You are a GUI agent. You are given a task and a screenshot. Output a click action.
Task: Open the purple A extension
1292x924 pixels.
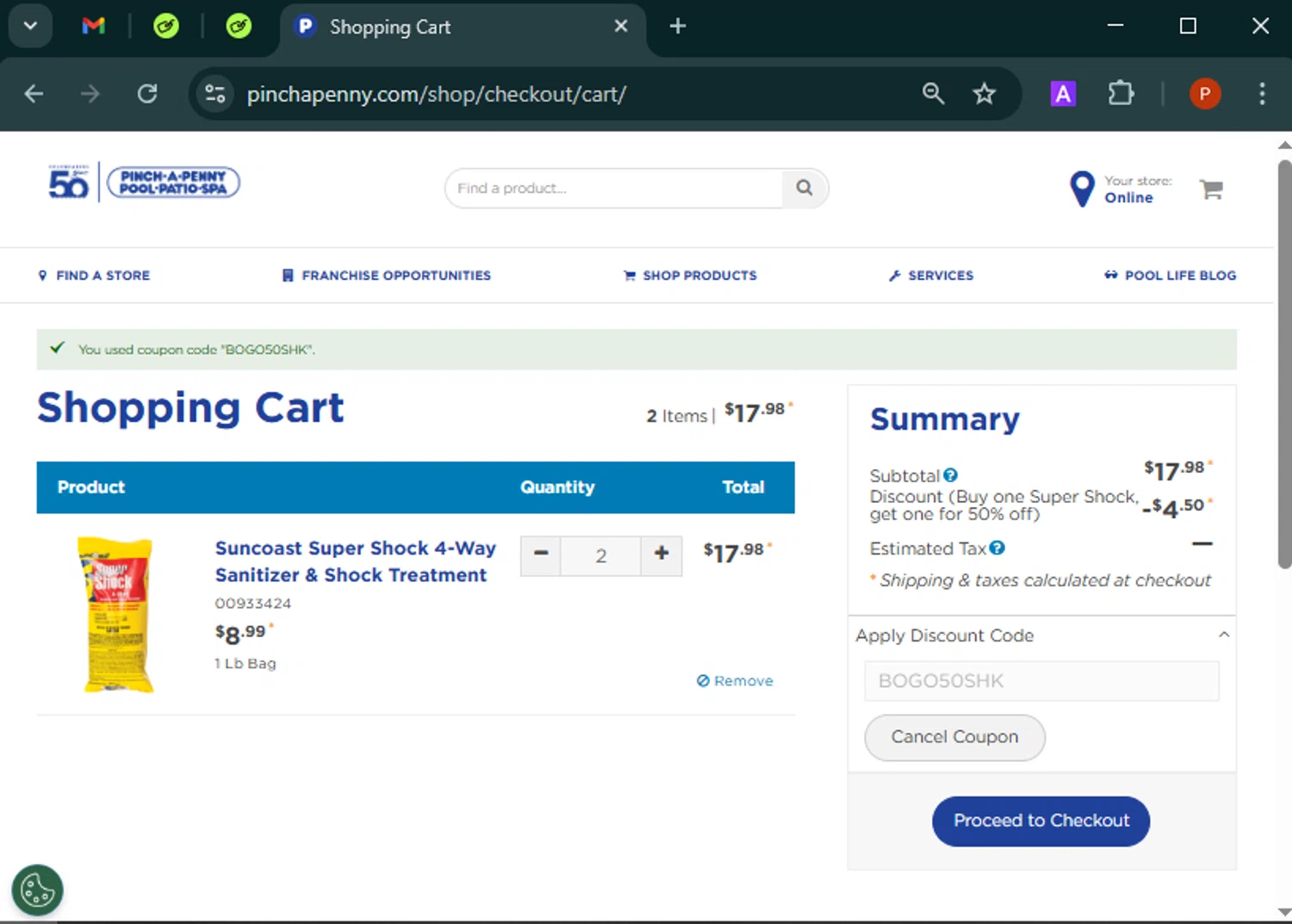tap(1063, 93)
